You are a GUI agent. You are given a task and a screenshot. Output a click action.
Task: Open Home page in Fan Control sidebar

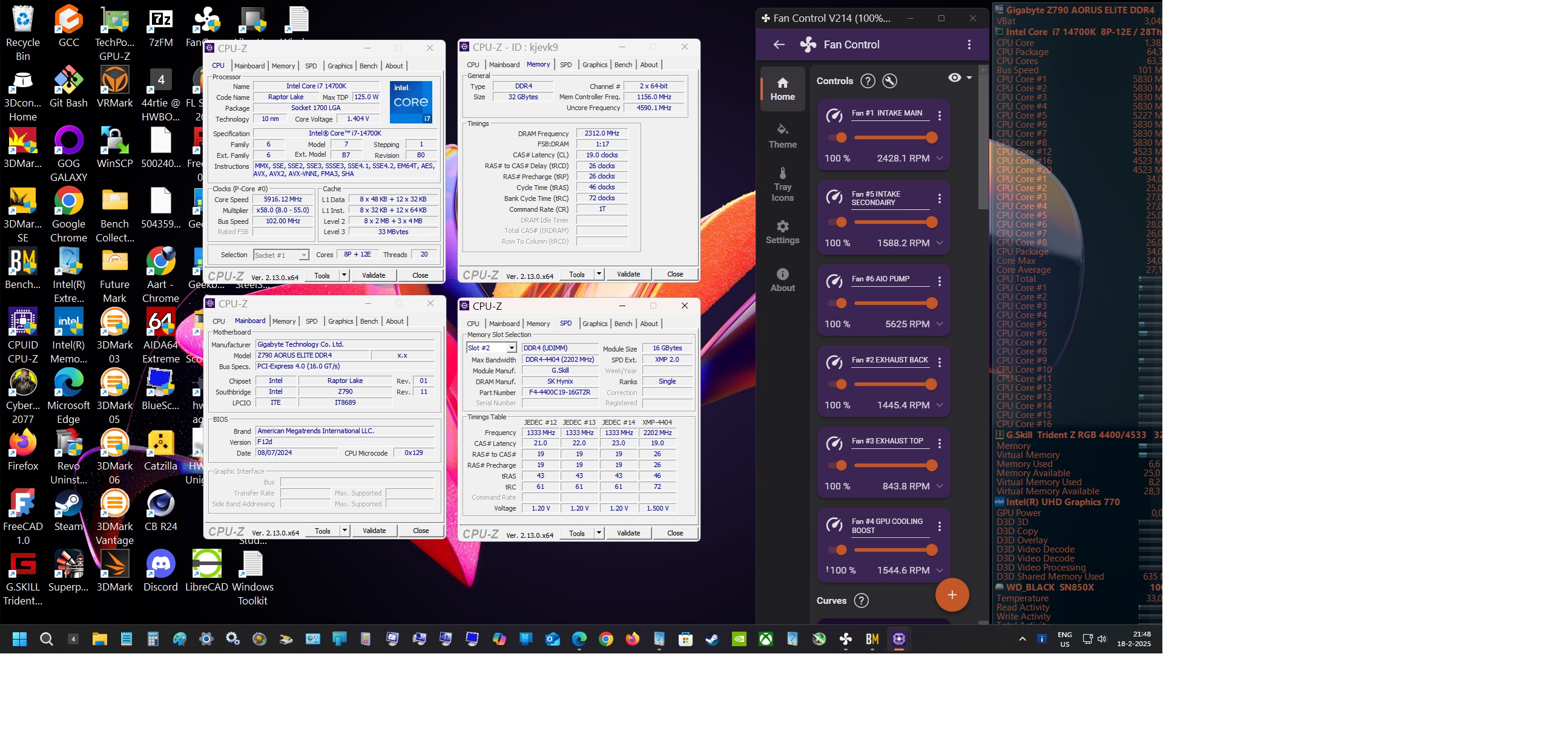point(782,89)
